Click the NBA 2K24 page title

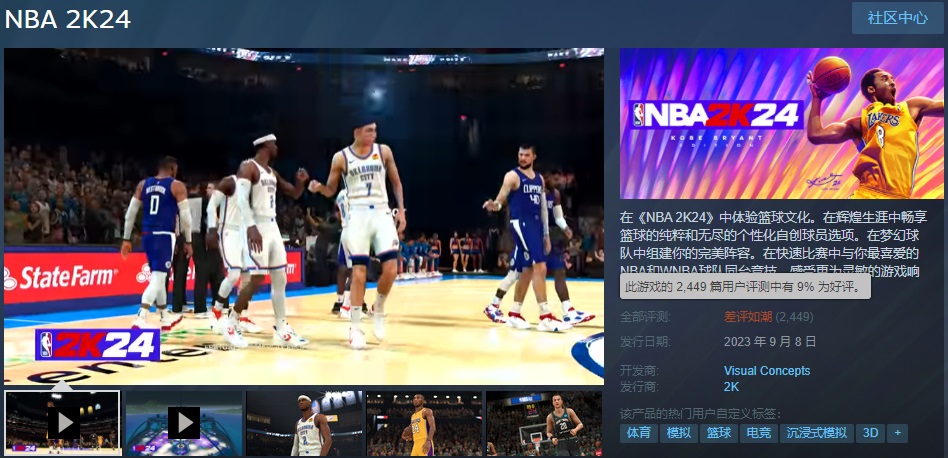pos(68,19)
